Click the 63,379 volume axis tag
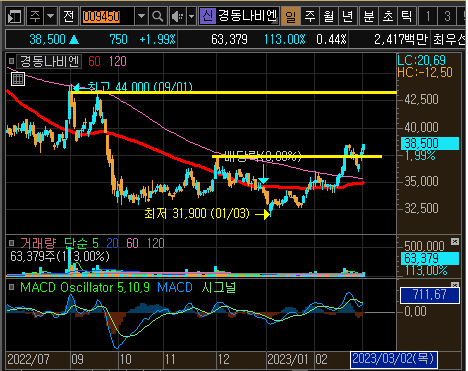Viewport: 468px width, 371px height. coord(430,259)
